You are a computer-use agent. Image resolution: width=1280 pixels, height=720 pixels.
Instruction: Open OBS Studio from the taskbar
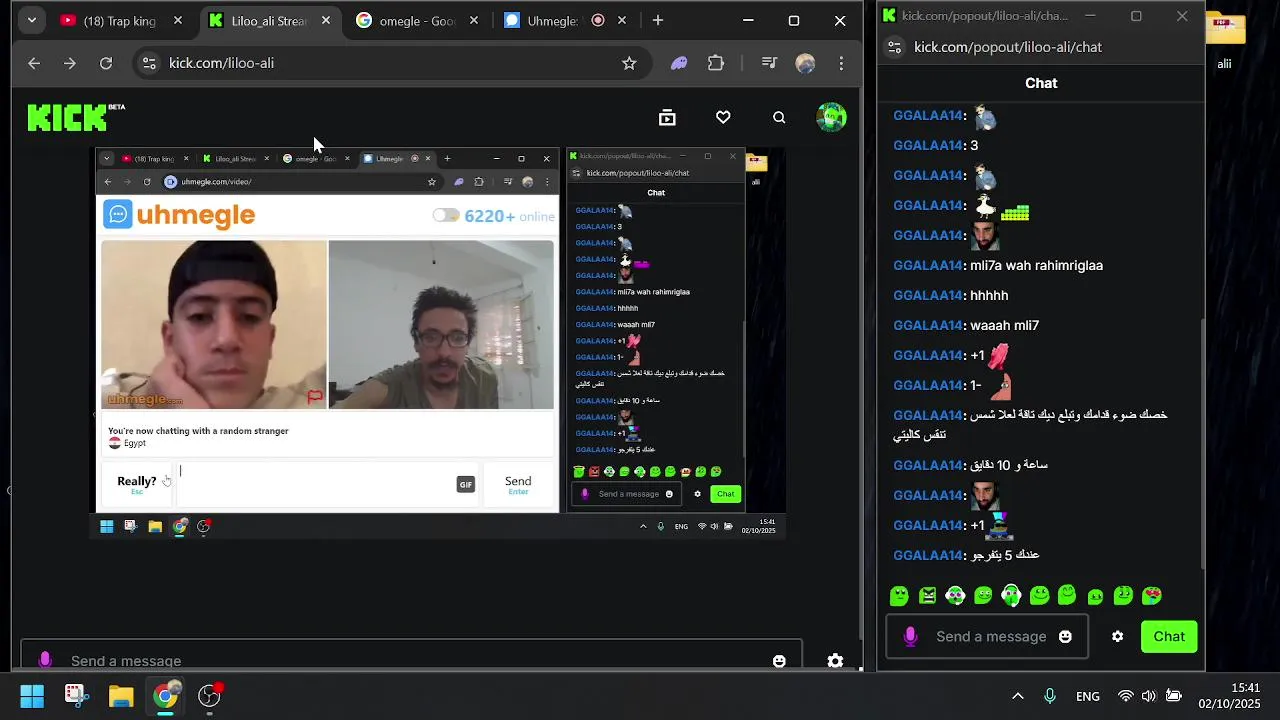click(209, 696)
